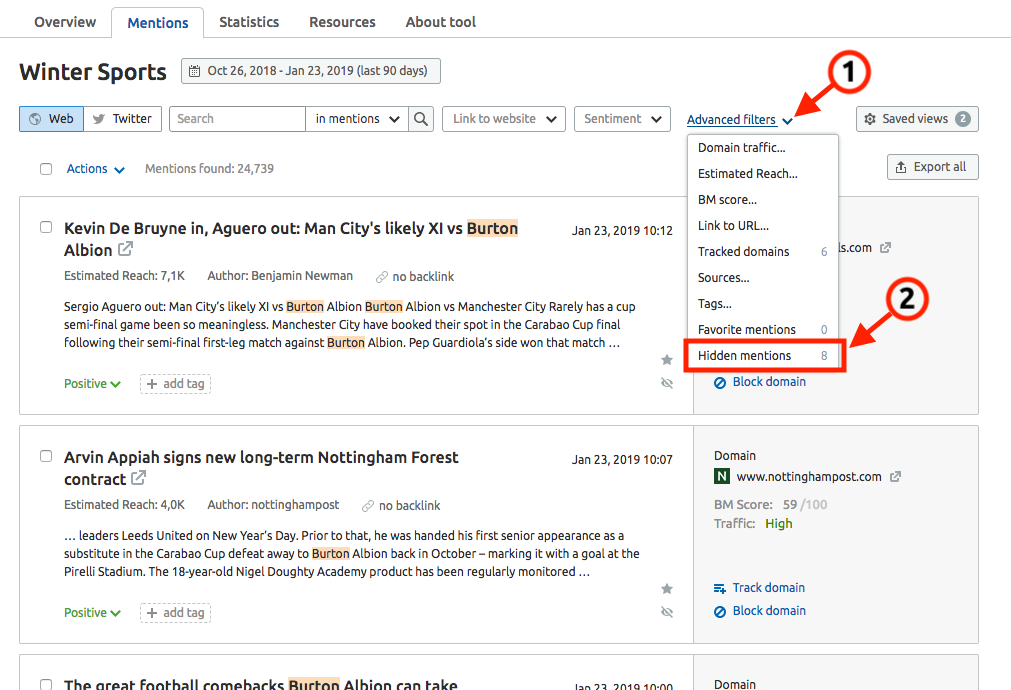Image resolution: width=1011 pixels, height=690 pixels.
Task: Click Block domain for nottinghampost.com
Action: click(769, 611)
